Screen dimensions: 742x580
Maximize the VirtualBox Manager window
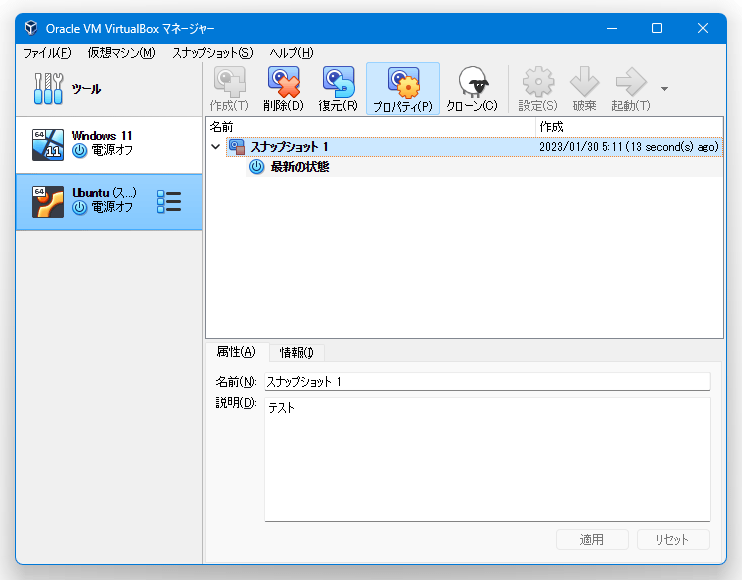[x=657, y=28]
